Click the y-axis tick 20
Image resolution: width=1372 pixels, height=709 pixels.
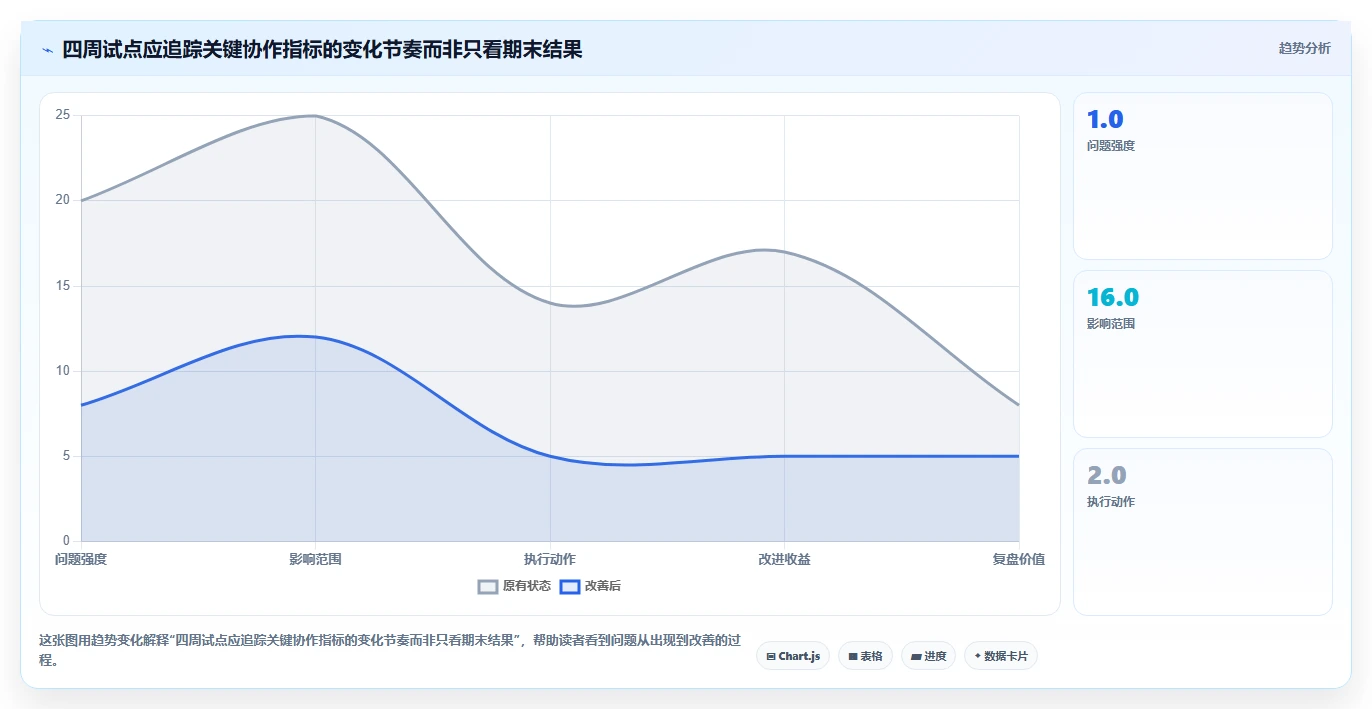pyautogui.click(x=63, y=200)
